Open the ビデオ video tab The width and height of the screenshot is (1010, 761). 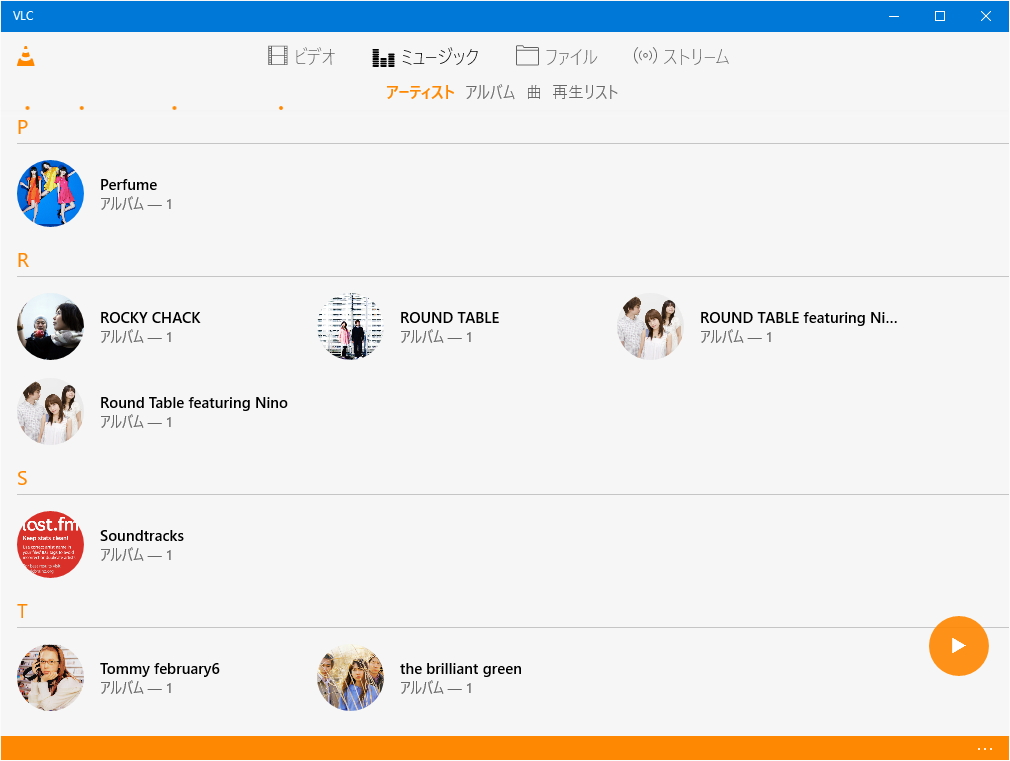click(301, 57)
